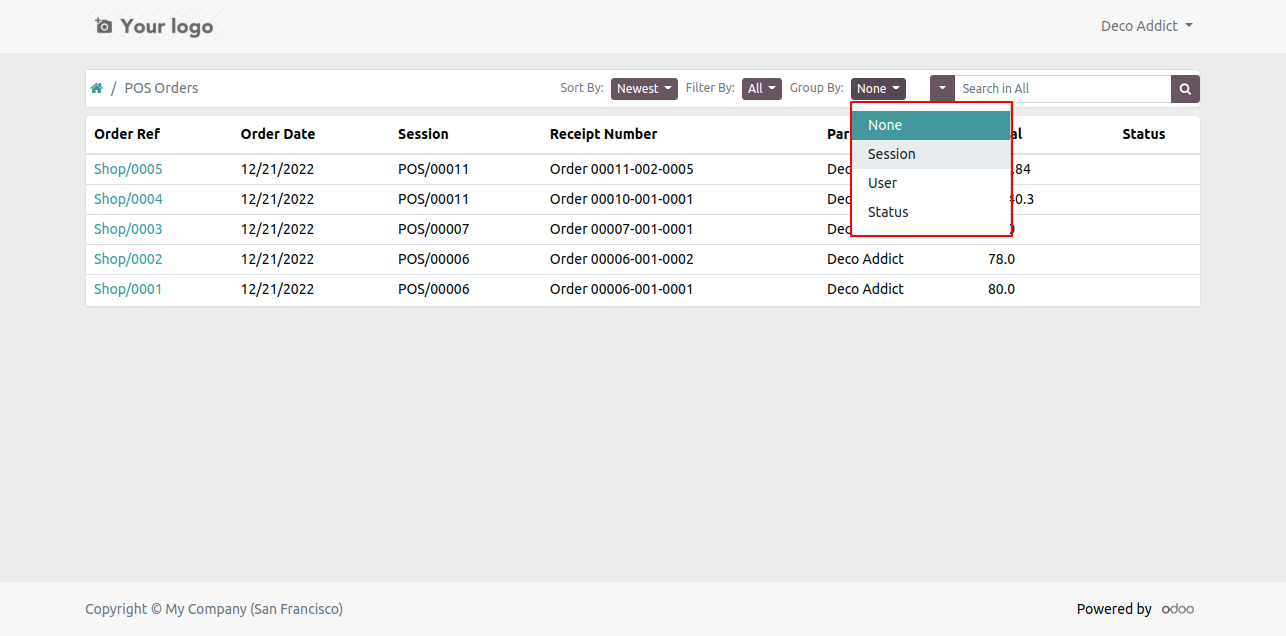This screenshot has width=1286, height=636.
Task: Click Shop/0004 session cell POS/00011
Action: click(433, 199)
